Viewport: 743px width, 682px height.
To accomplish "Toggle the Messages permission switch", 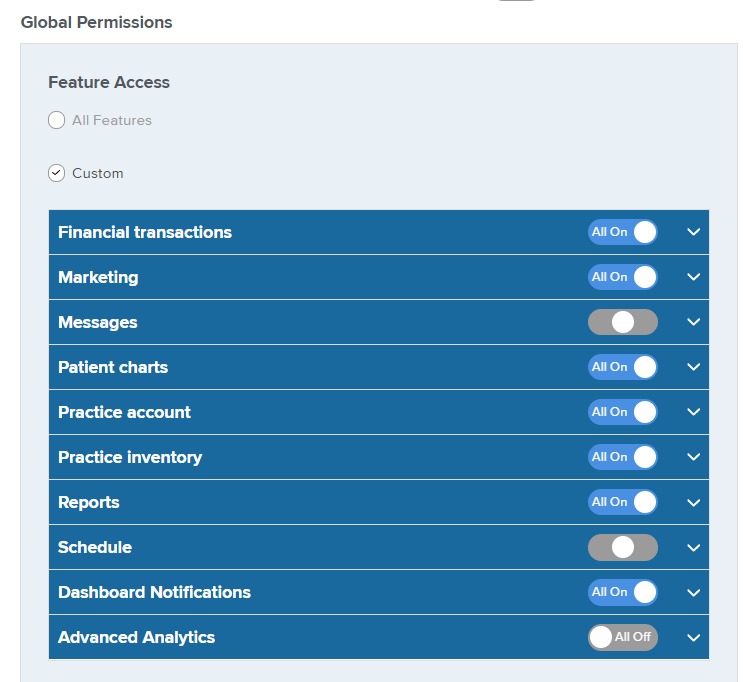I will [623, 322].
